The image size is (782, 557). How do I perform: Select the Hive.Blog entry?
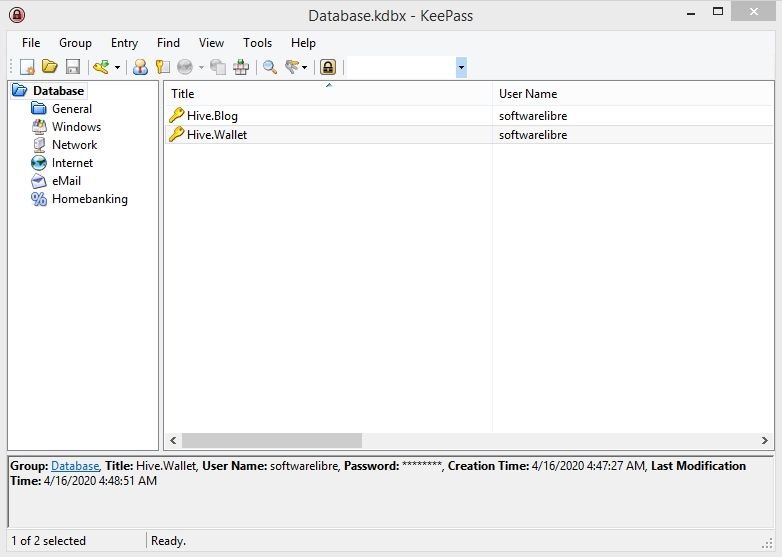[x=469, y=116]
